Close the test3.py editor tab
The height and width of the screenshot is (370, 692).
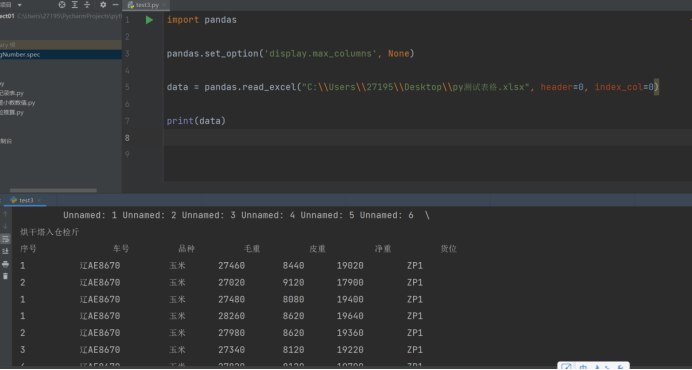tap(164, 5)
